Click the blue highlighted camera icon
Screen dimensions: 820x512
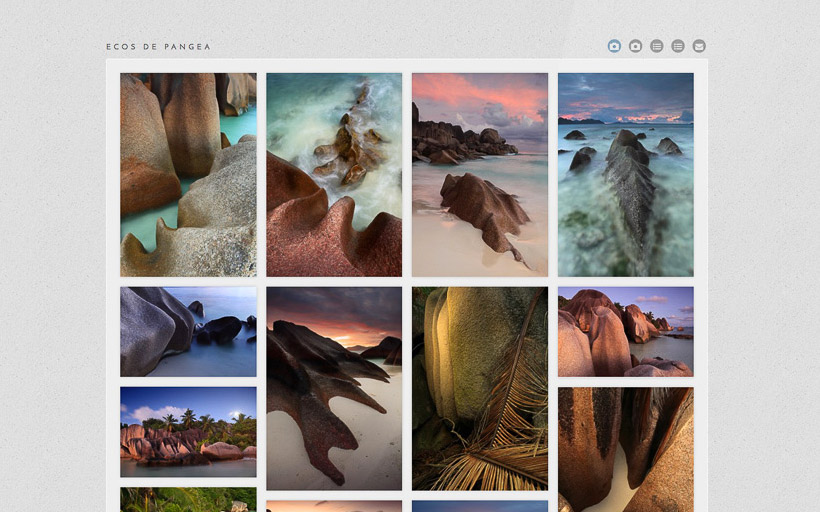pyautogui.click(x=614, y=46)
